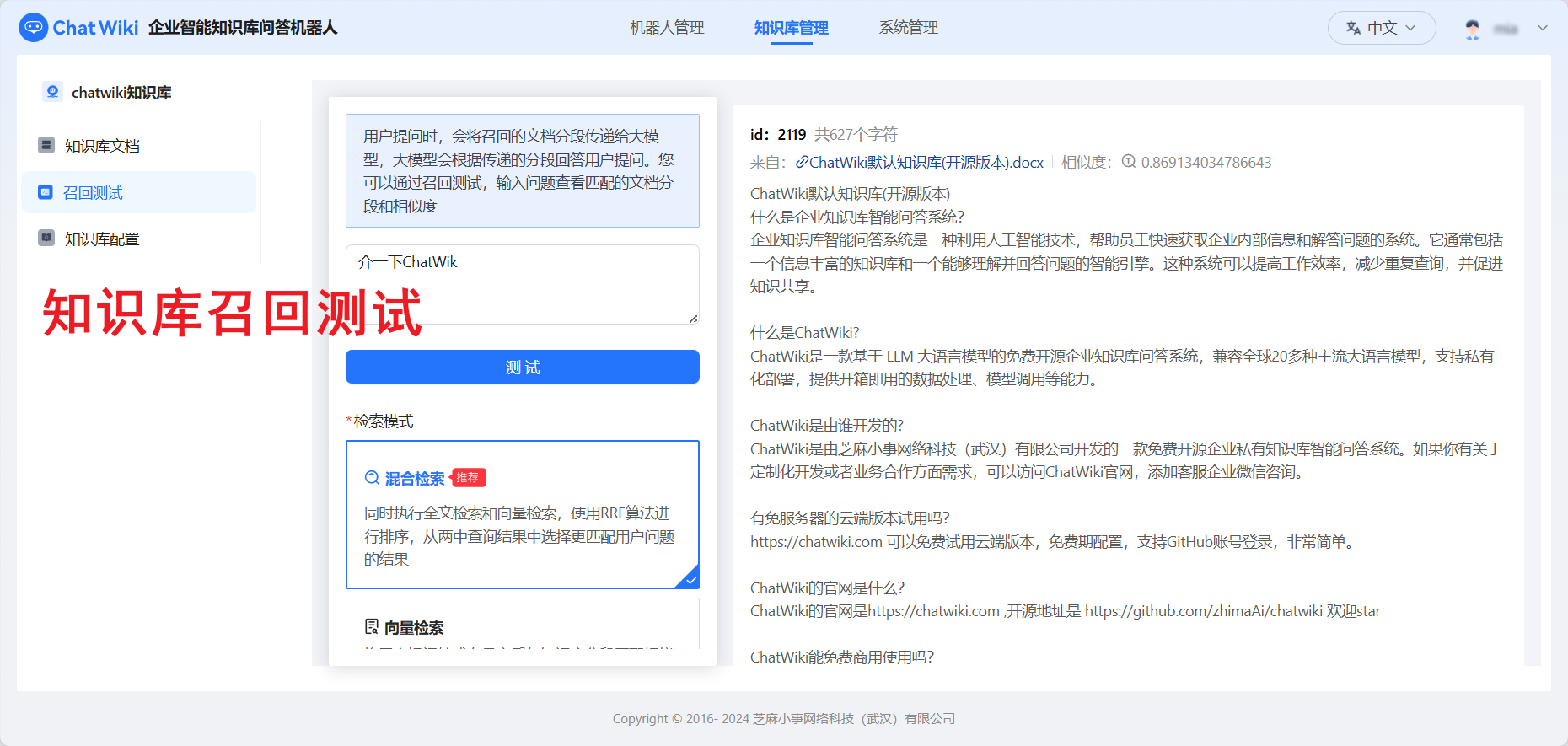The height and width of the screenshot is (746, 1568).
Task: Click the 测试 button
Action: pos(523,367)
